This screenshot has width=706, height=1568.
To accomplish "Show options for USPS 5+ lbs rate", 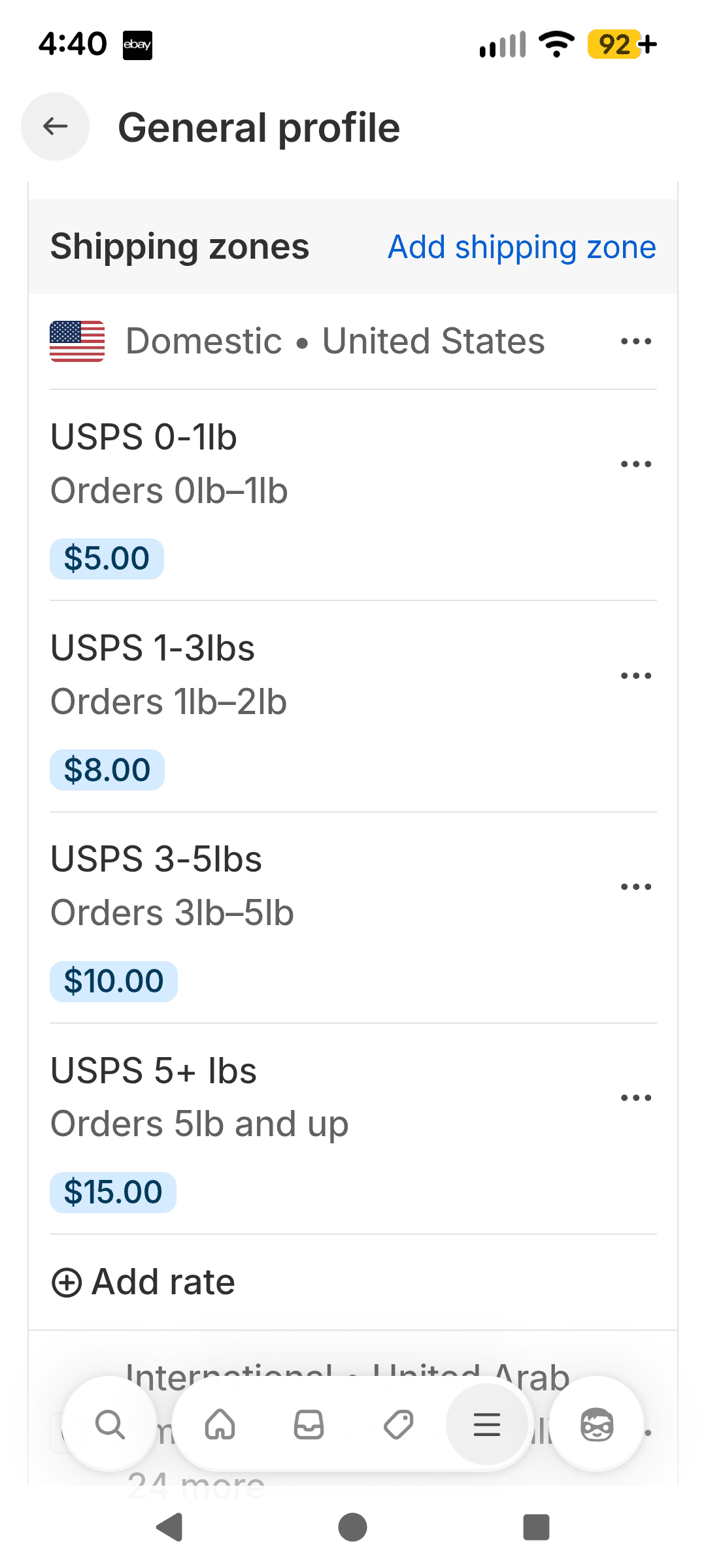I will point(636,1098).
